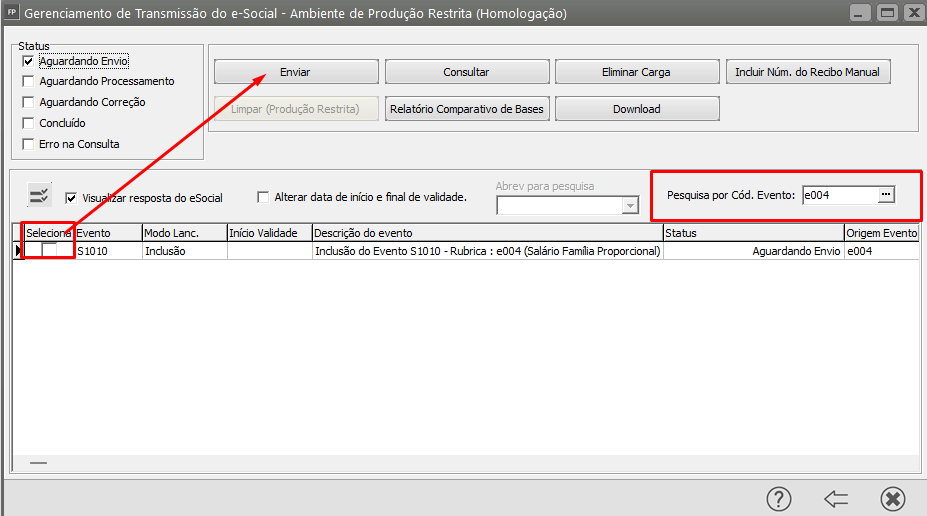Viewport: 927px width, 516px height.
Task: Click the row pointer arrow of S1010
Action: (x=18, y=251)
